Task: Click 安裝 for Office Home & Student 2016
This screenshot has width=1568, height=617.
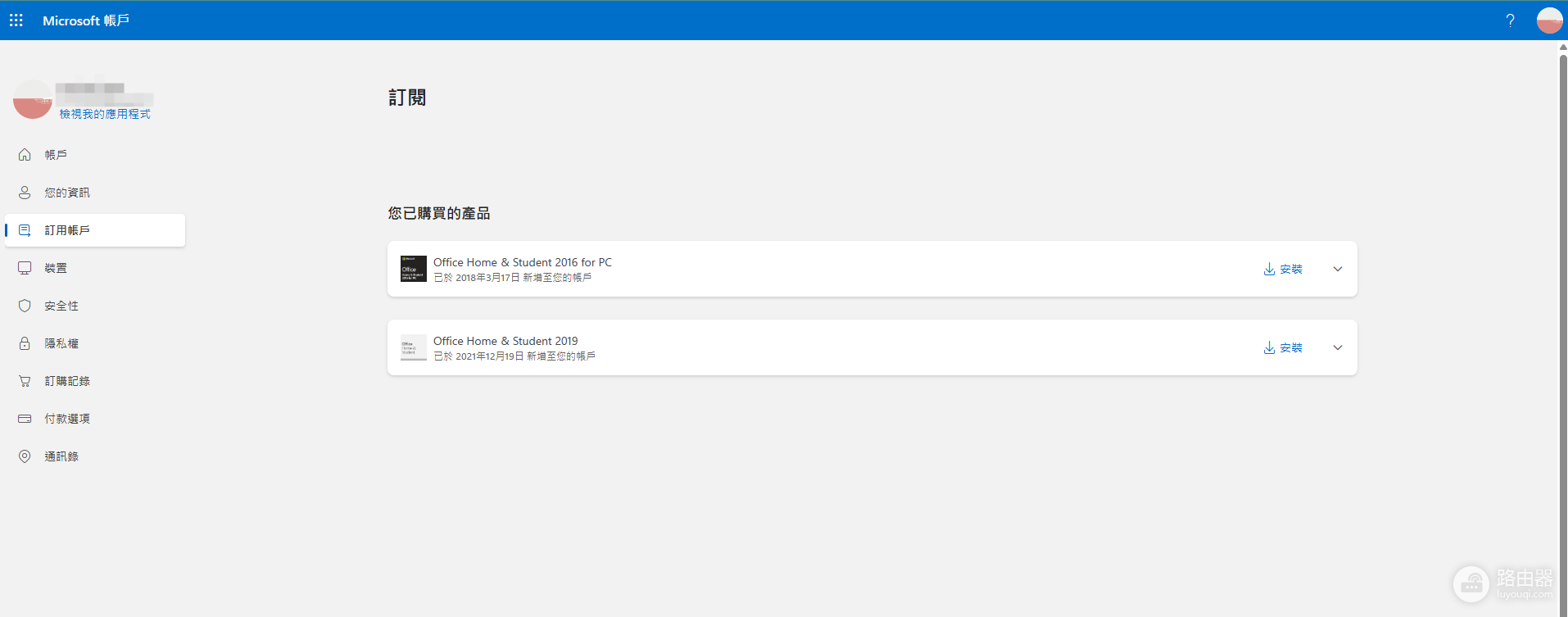Action: point(1283,269)
